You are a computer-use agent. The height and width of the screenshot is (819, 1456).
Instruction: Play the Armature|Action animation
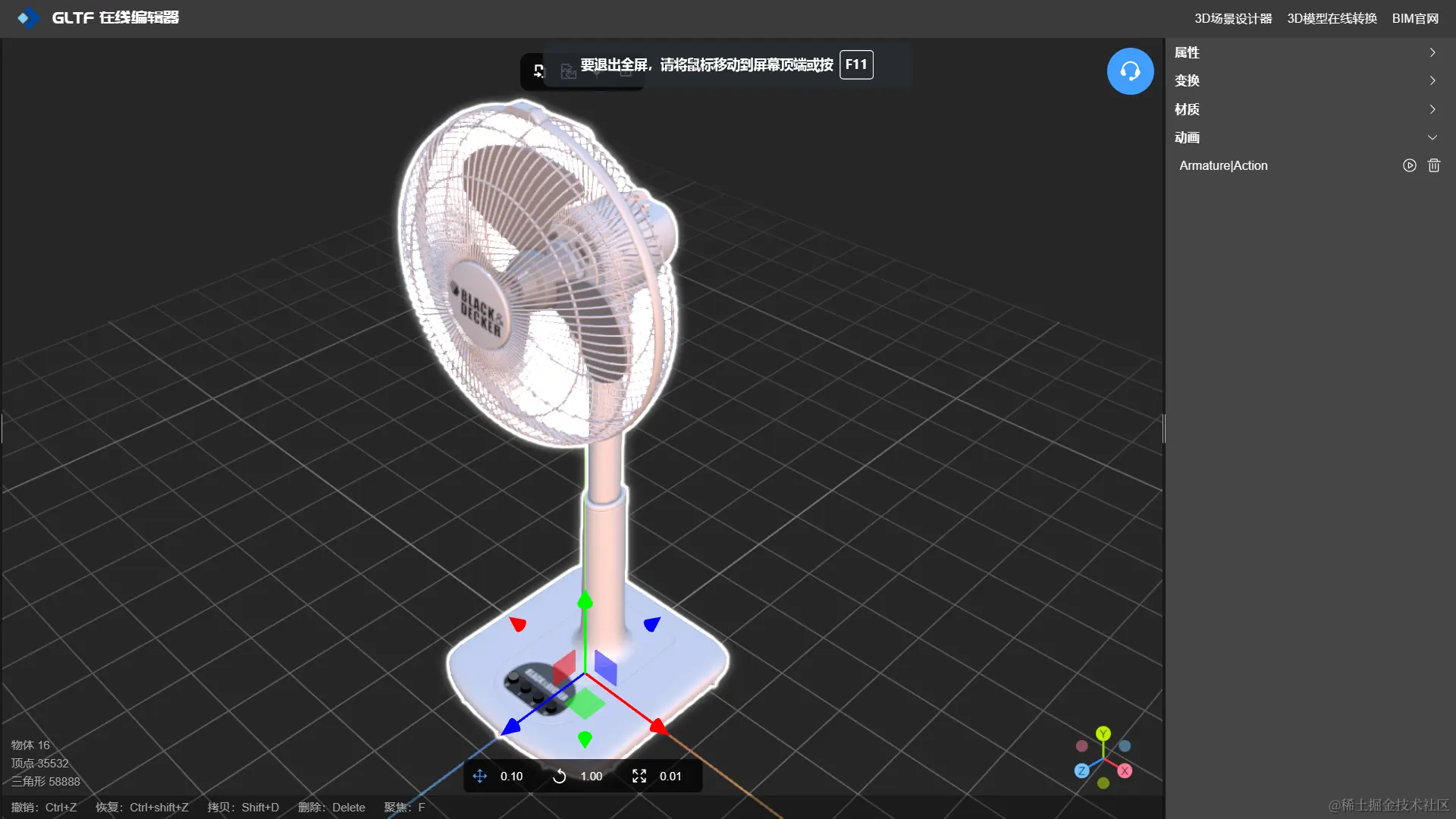(1409, 165)
